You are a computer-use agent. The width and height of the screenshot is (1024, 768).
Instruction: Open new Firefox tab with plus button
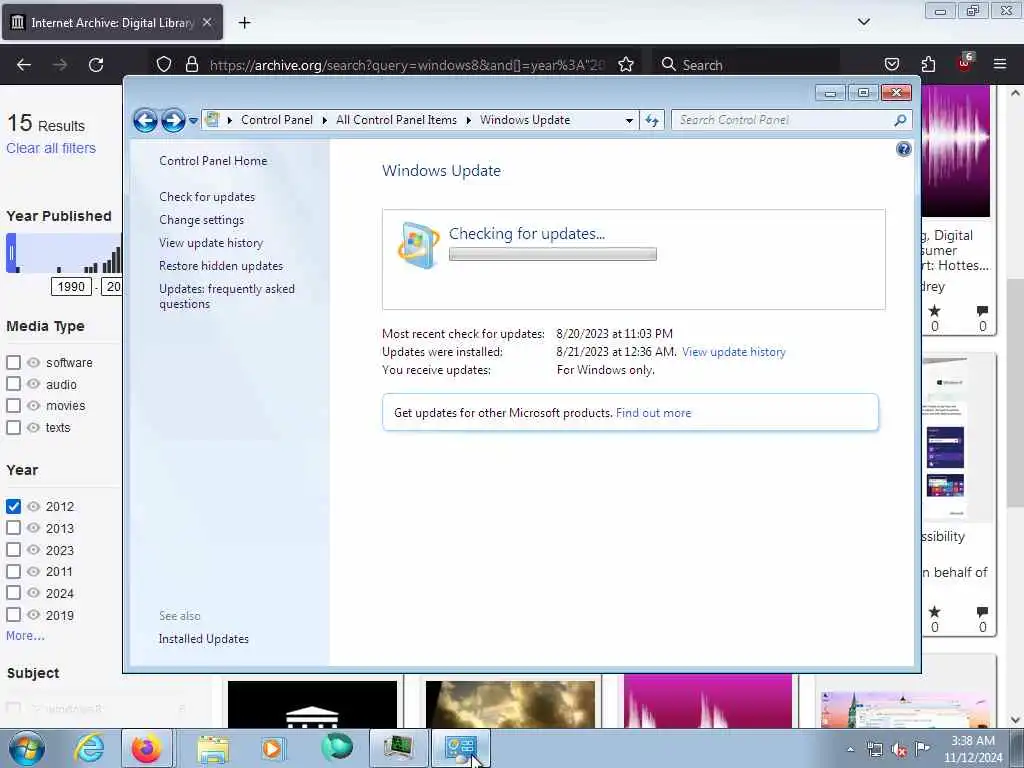[x=244, y=23]
